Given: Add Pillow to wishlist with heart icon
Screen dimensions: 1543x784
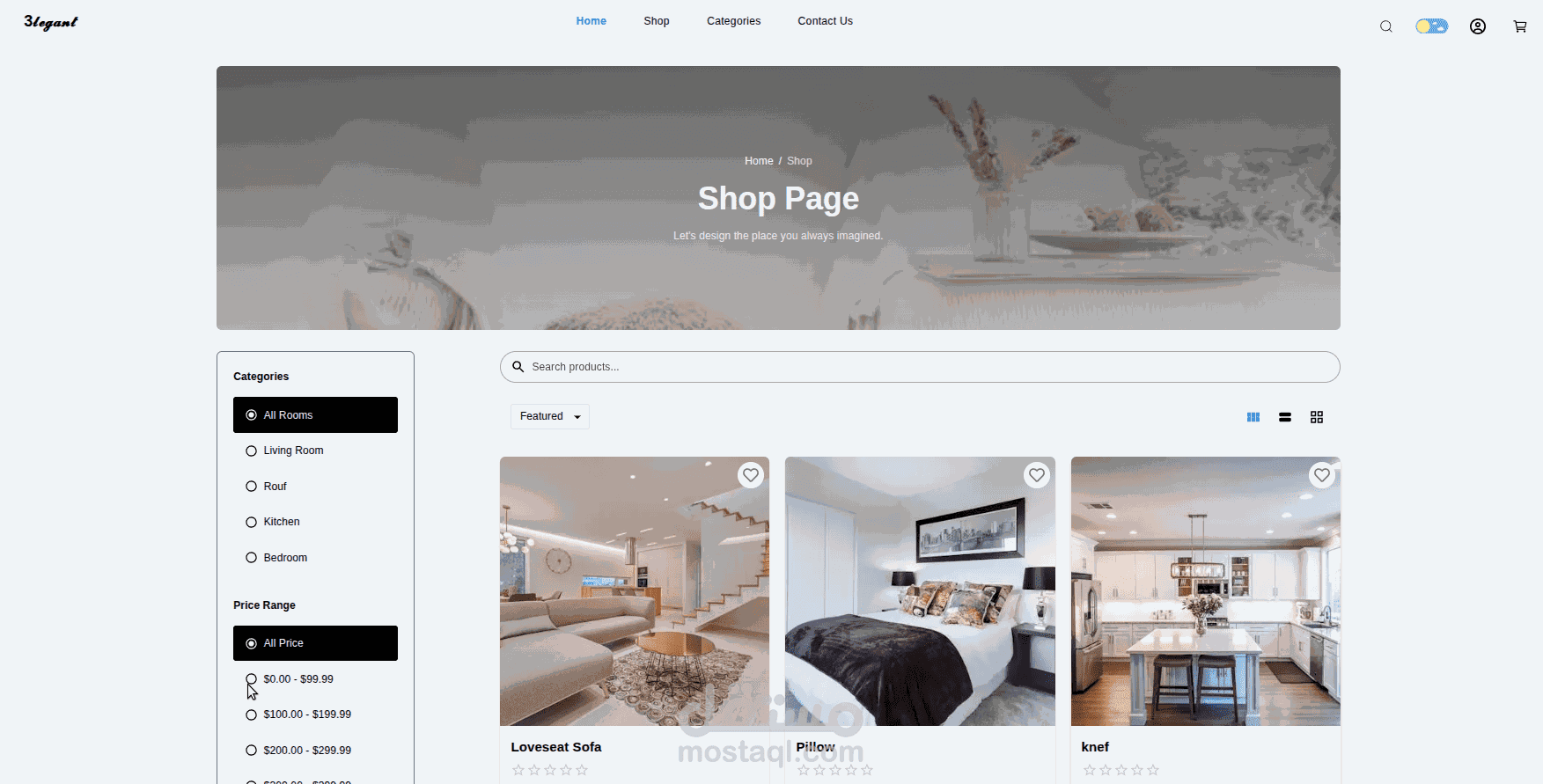Looking at the screenshot, I should coord(1037,475).
